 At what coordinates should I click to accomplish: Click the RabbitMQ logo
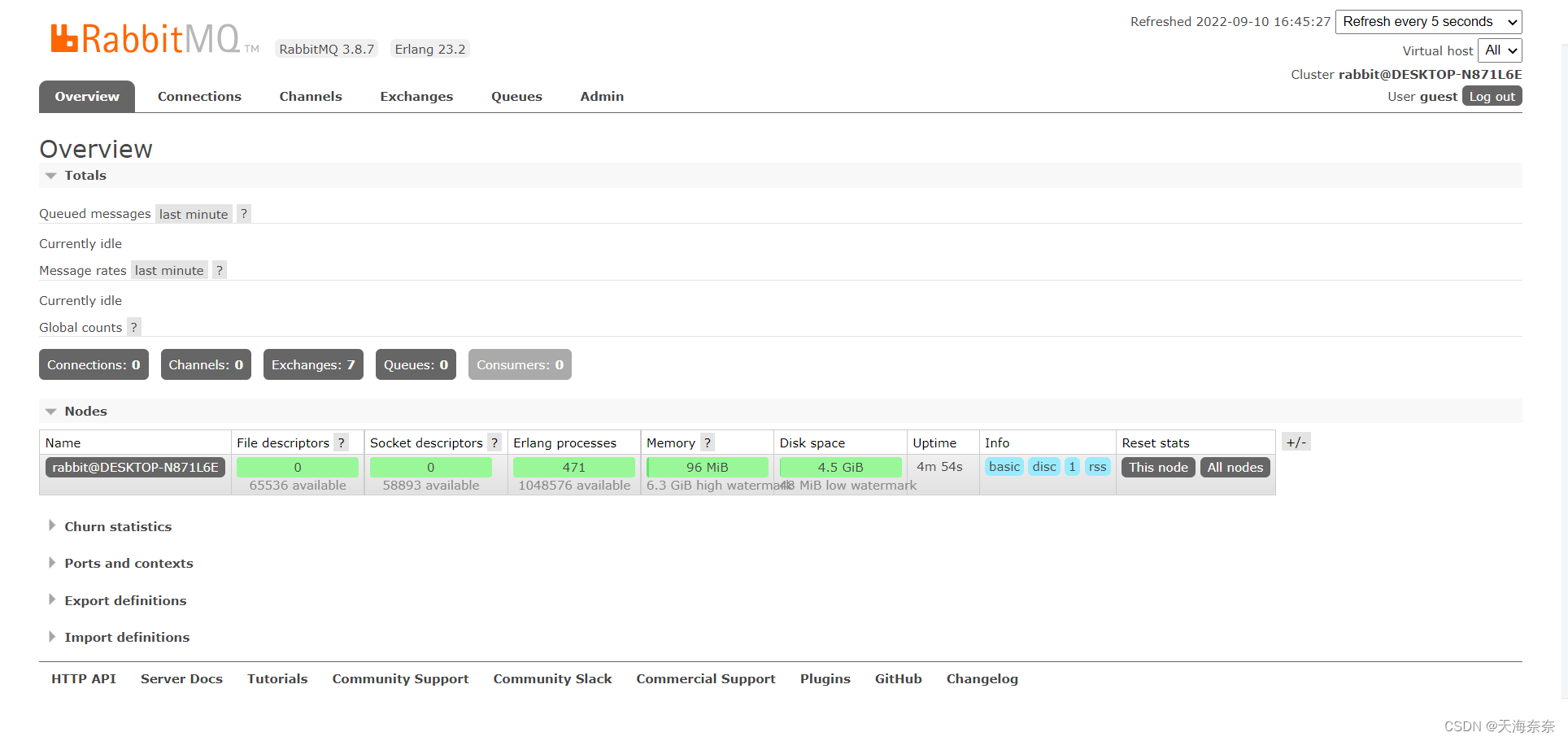[155, 38]
